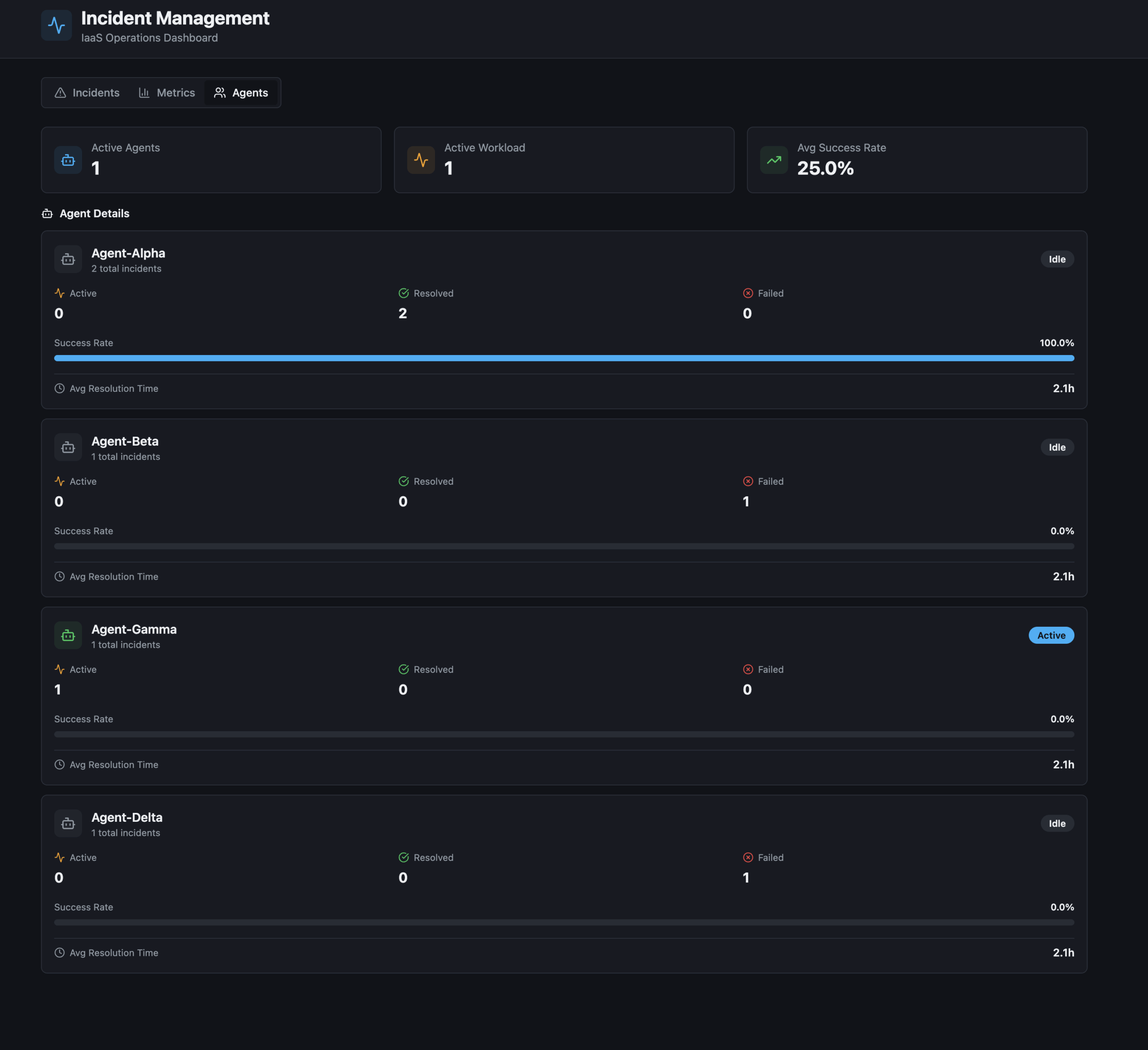Image resolution: width=1148 pixels, height=1050 pixels.
Task: Click the Active Workload pulse icon
Action: (x=421, y=160)
